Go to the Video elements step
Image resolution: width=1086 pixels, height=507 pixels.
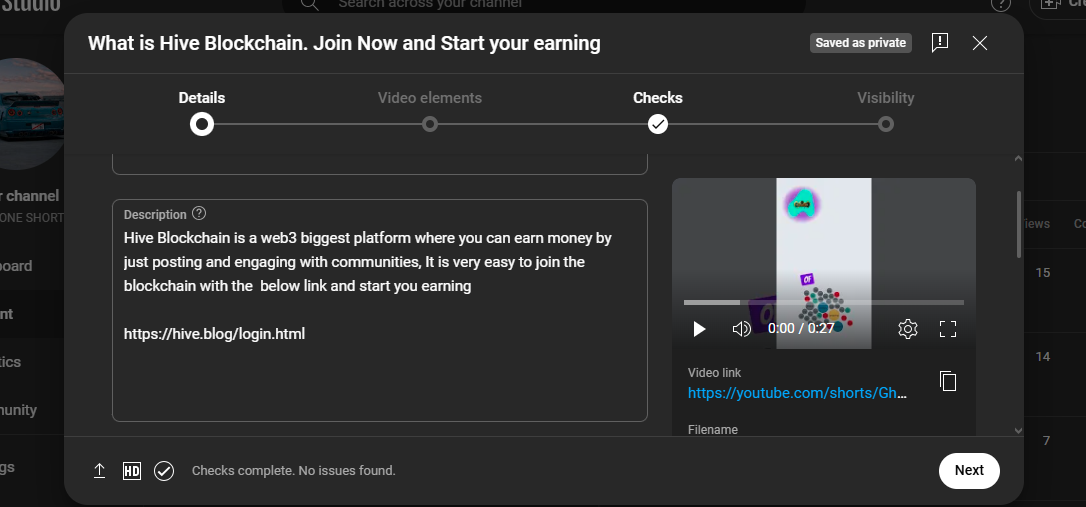point(429,98)
